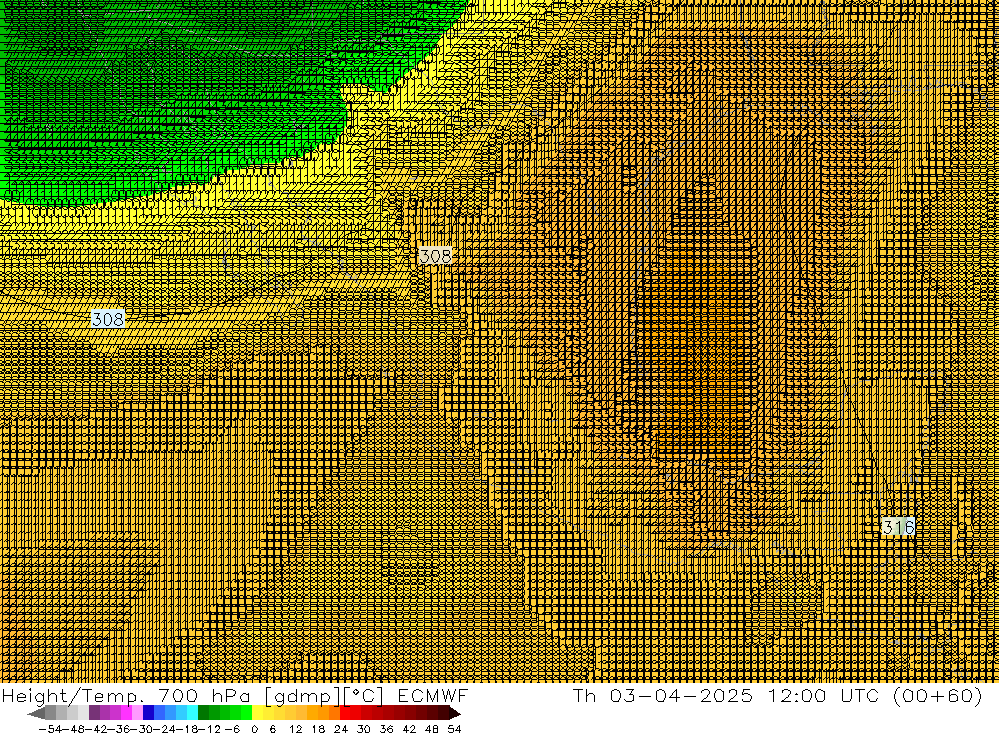Click the '[°C]' unit label
This screenshot has height=733, width=1000.
(364, 696)
